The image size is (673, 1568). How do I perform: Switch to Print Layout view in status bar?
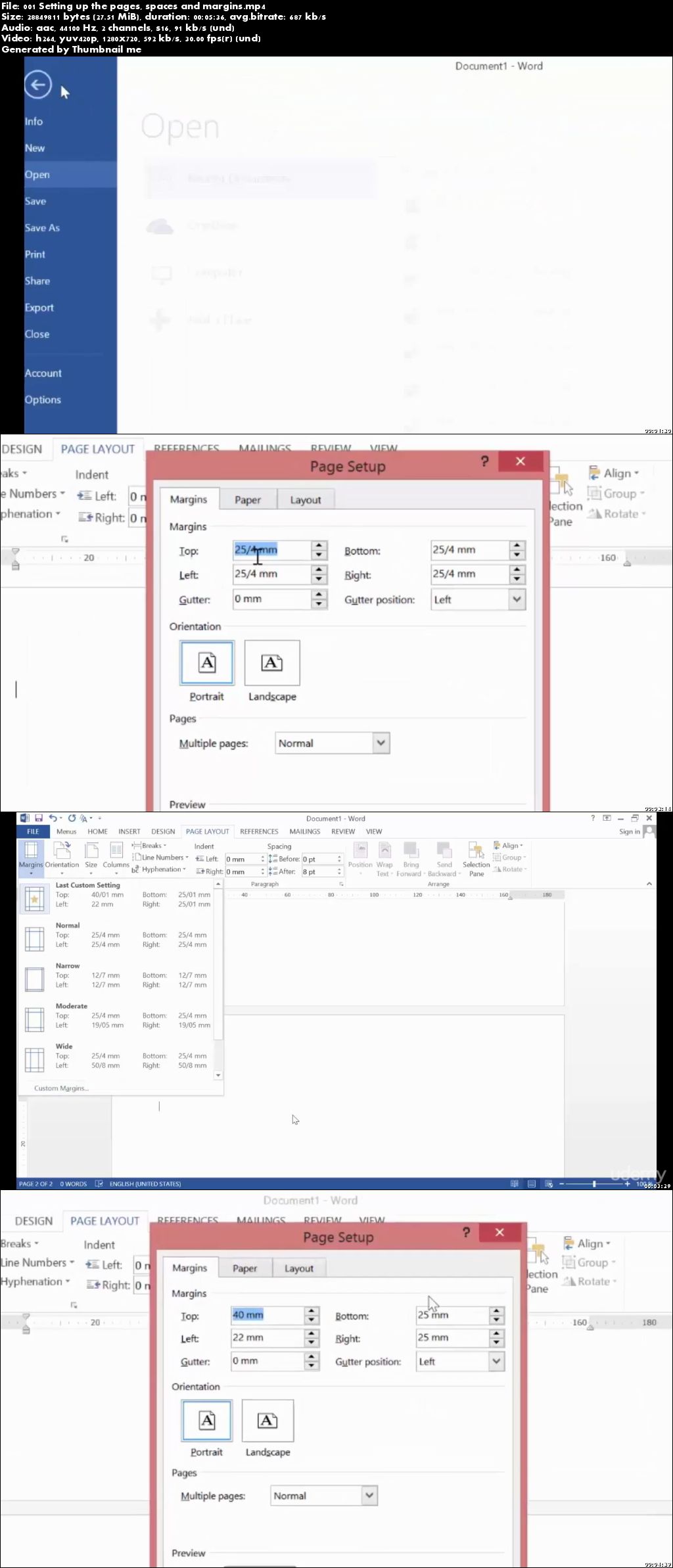pyautogui.click(x=532, y=1184)
